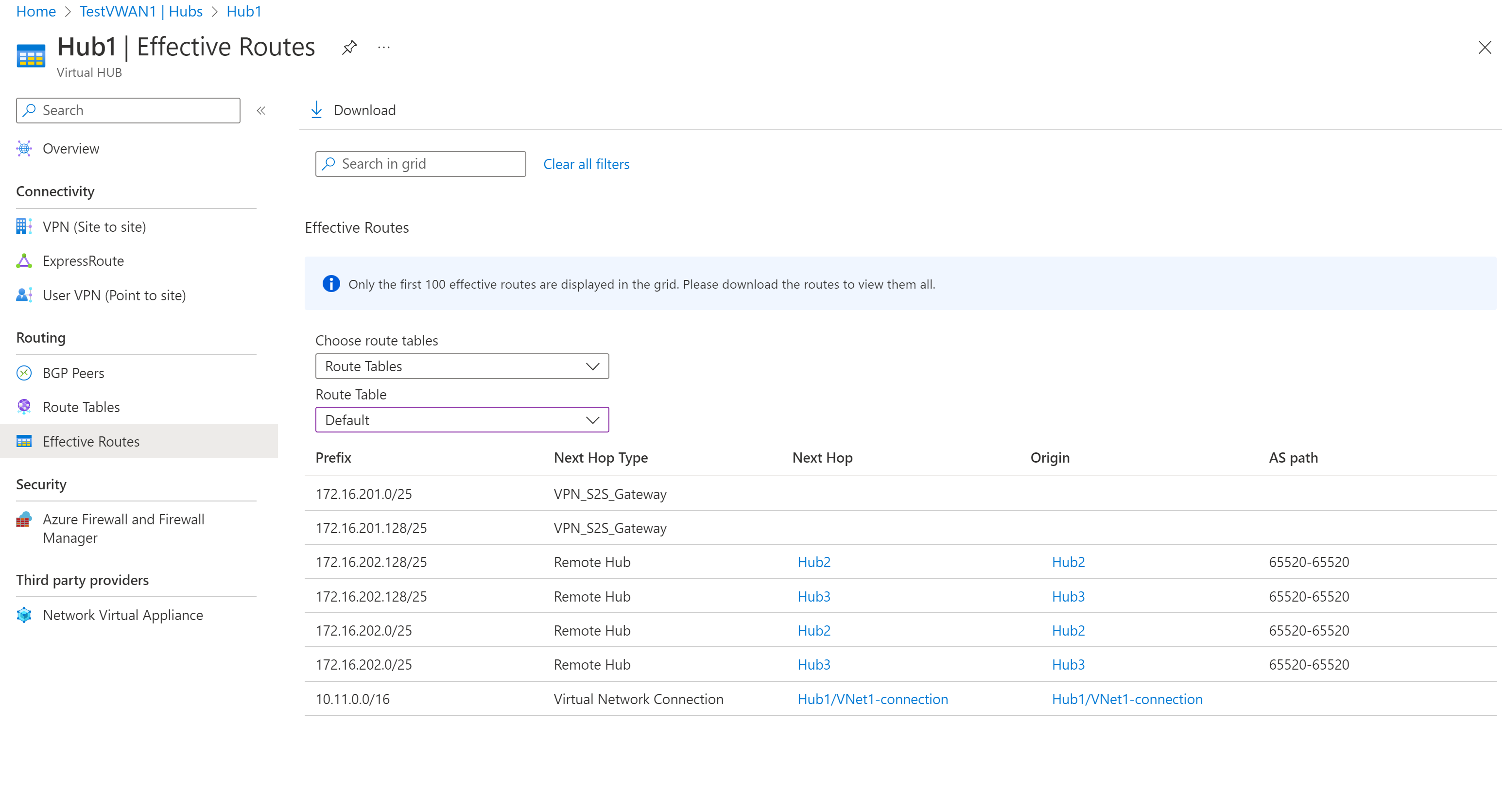Navigate to TestVWAN1 | Hubs breadcrumb
This screenshot has height=812, width=1504.
click(141, 11)
